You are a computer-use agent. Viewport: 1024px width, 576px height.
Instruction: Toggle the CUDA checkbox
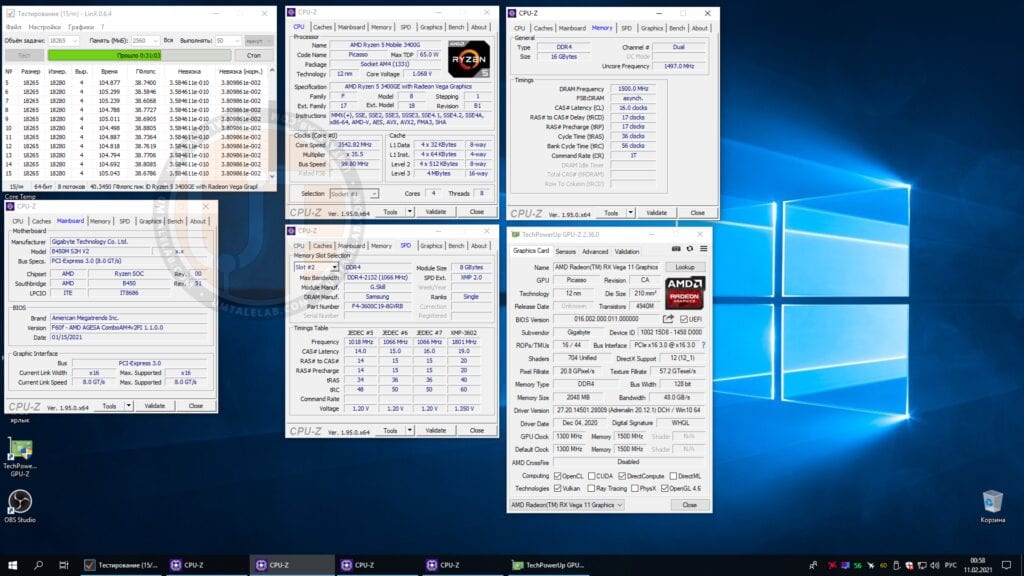591,476
